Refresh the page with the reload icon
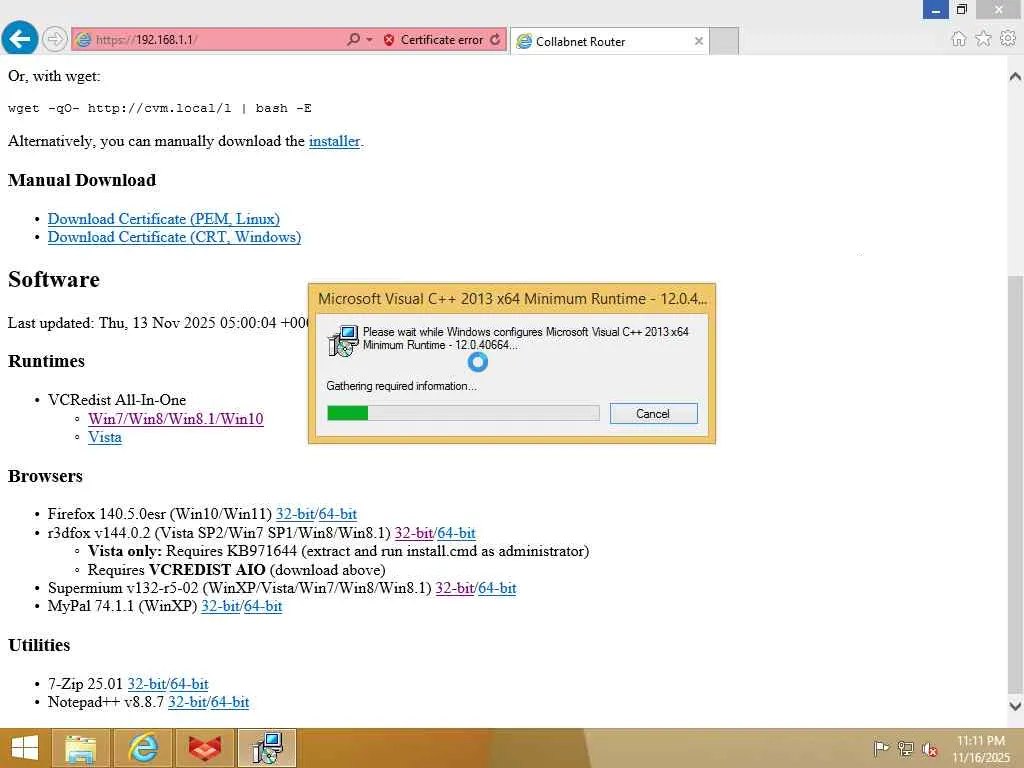 pos(495,40)
